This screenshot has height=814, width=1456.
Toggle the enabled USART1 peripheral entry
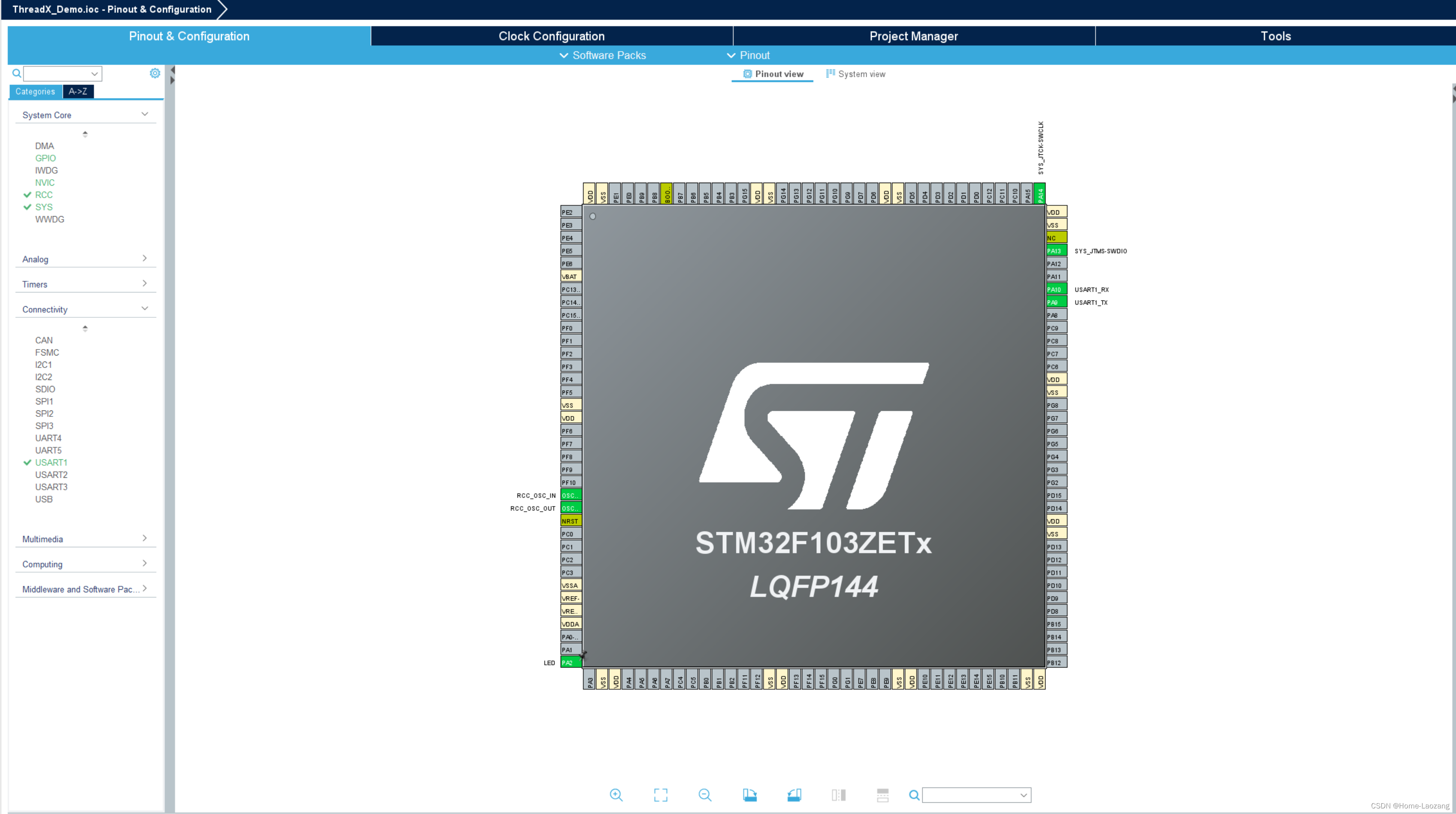pos(51,463)
